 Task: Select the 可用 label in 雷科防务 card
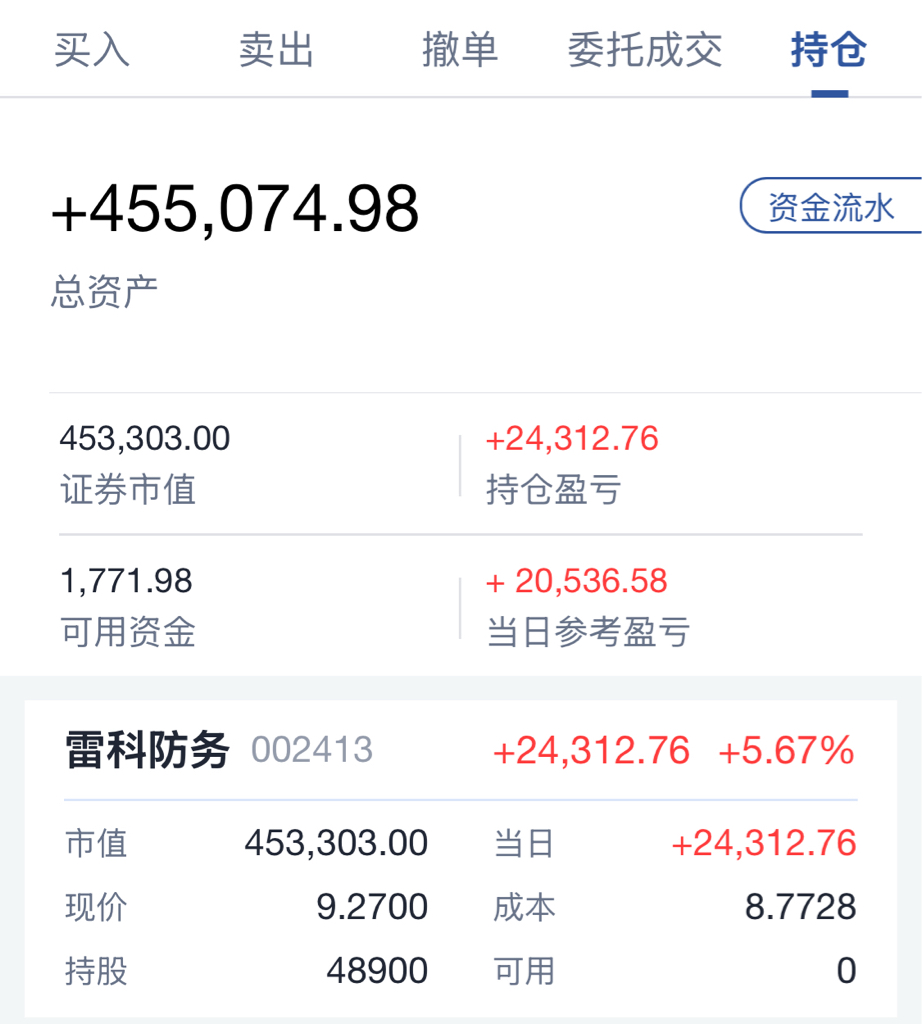[524, 971]
